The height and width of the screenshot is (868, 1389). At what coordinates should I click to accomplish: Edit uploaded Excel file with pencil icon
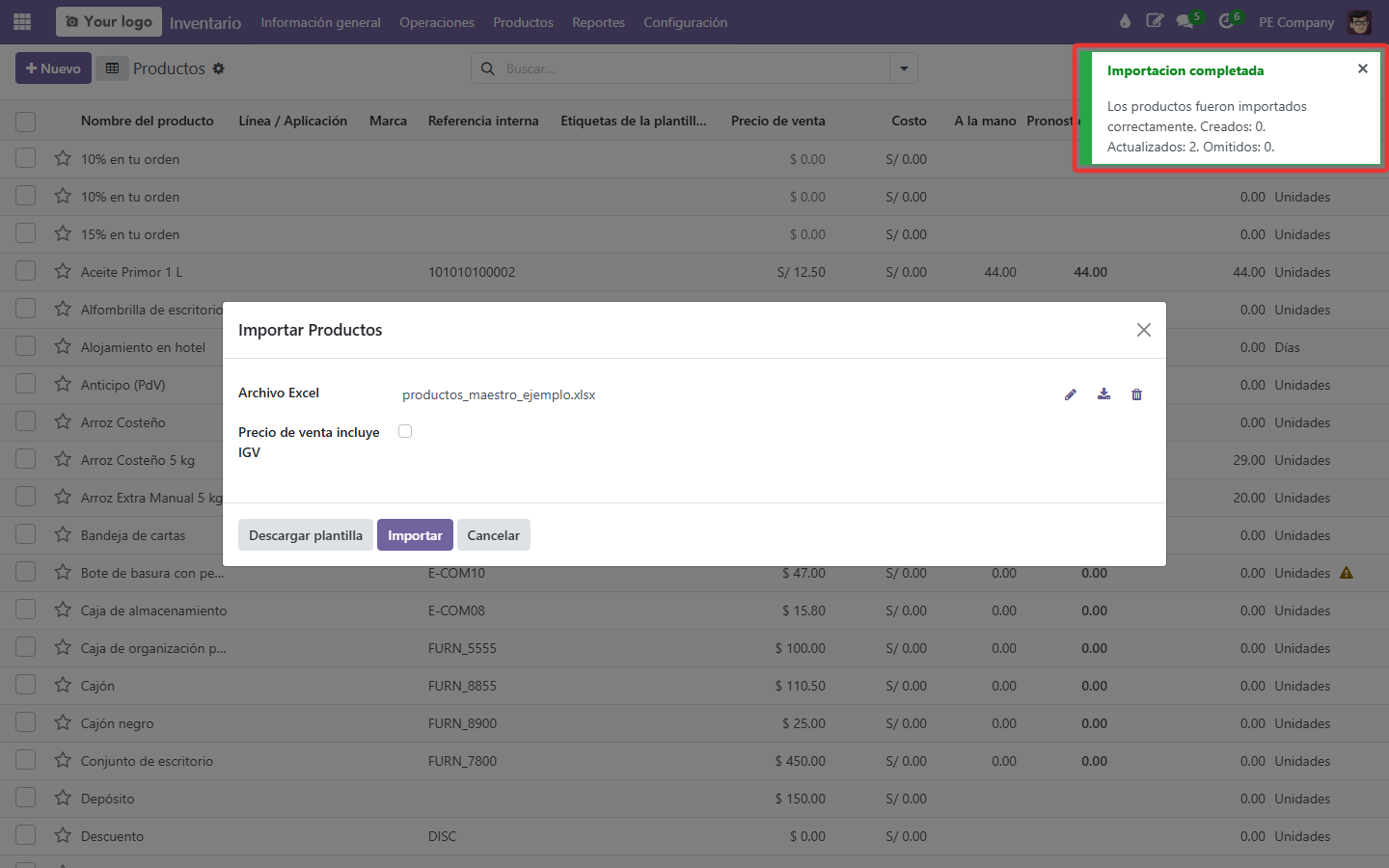(x=1071, y=394)
